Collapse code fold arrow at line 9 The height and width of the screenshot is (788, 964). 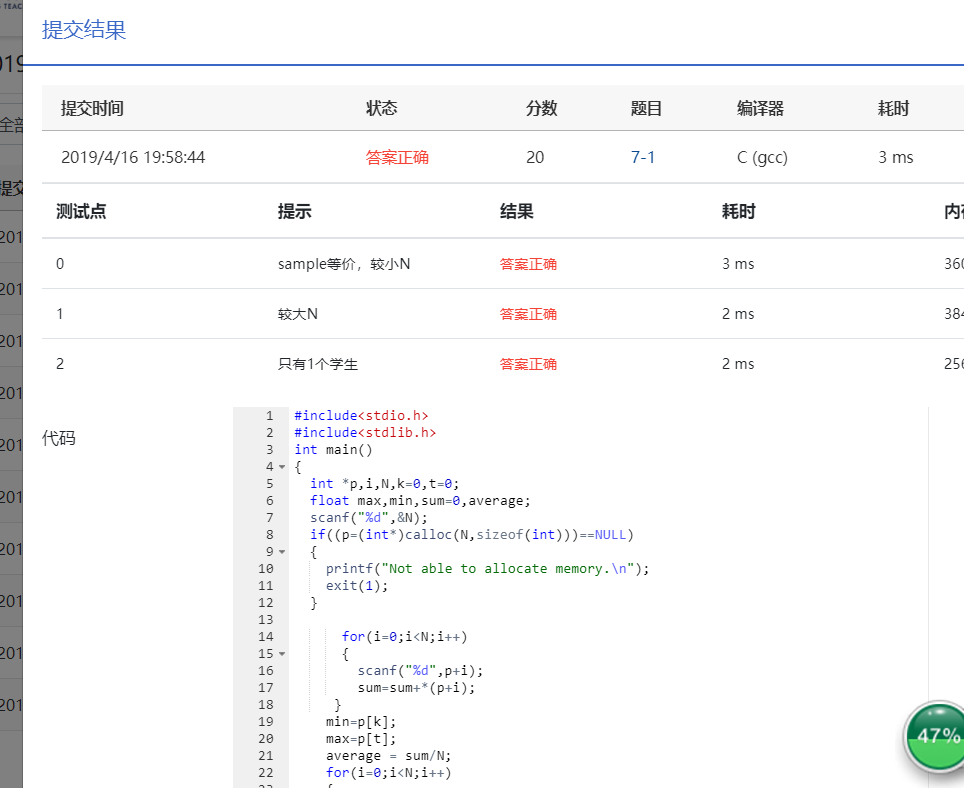(x=282, y=552)
